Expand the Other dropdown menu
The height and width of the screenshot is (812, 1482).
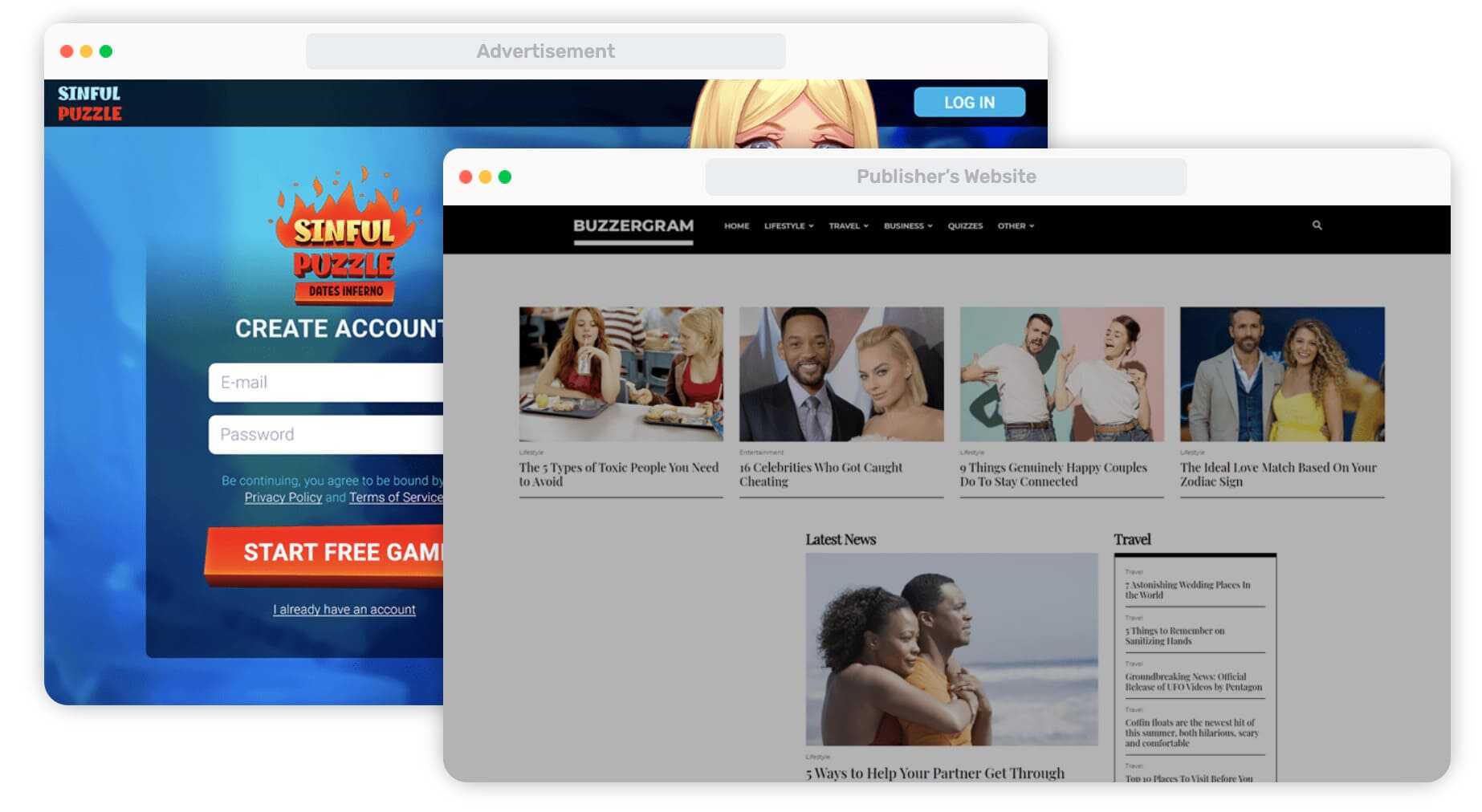(1016, 226)
